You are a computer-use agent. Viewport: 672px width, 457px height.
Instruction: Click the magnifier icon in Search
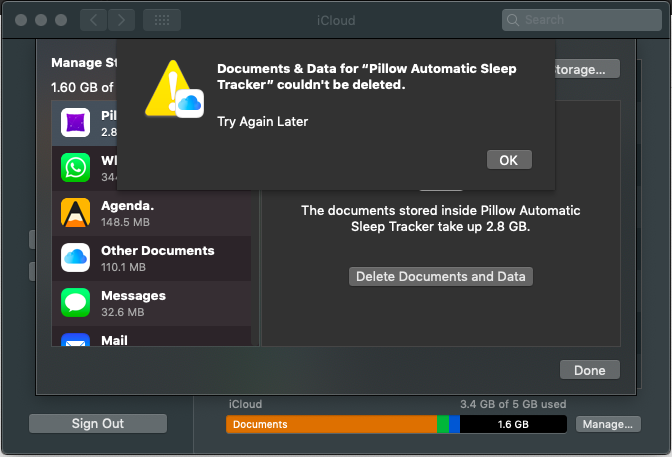[513, 20]
